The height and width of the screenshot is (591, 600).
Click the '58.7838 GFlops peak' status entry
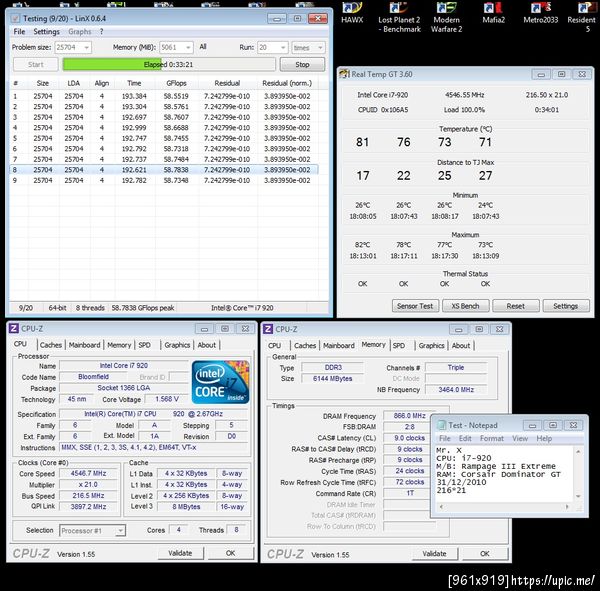(143, 308)
